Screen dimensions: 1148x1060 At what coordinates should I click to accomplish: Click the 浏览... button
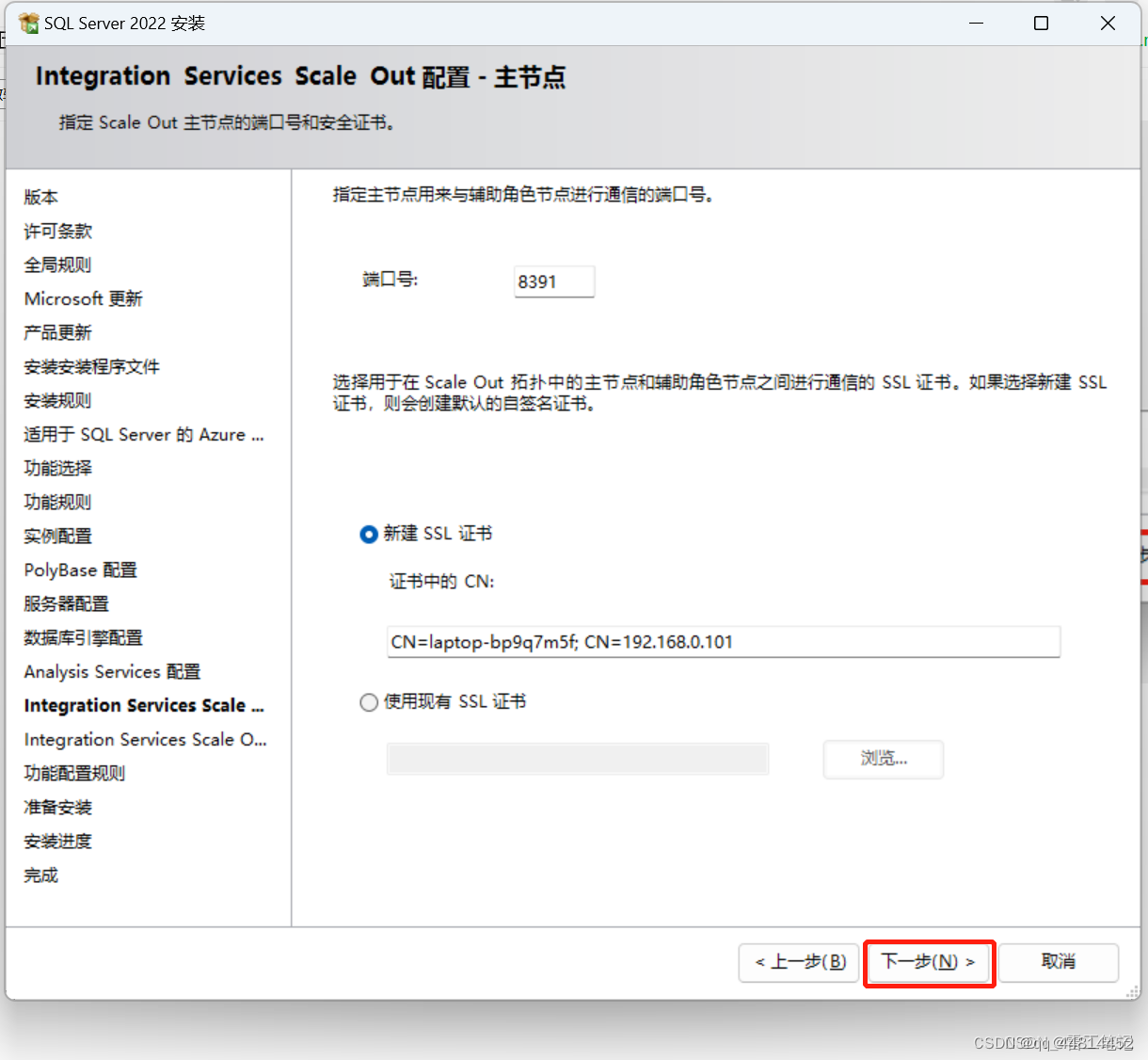point(884,759)
